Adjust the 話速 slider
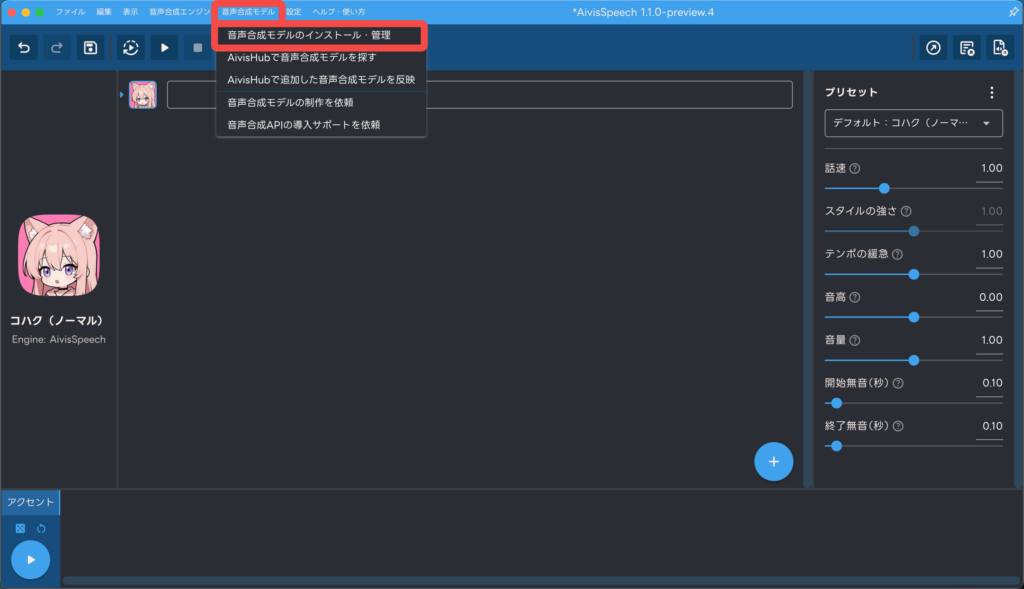 click(884, 188)
